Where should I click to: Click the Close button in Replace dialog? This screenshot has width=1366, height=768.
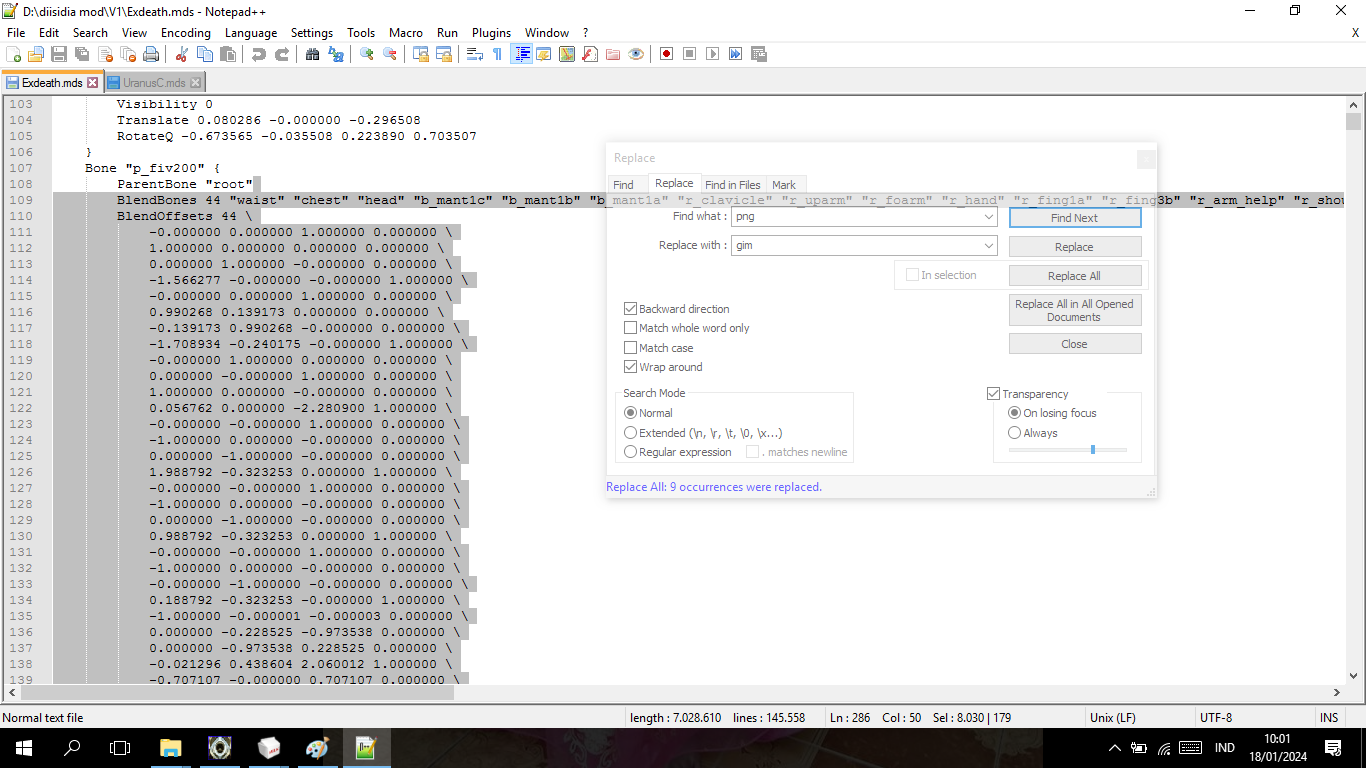1075,344
